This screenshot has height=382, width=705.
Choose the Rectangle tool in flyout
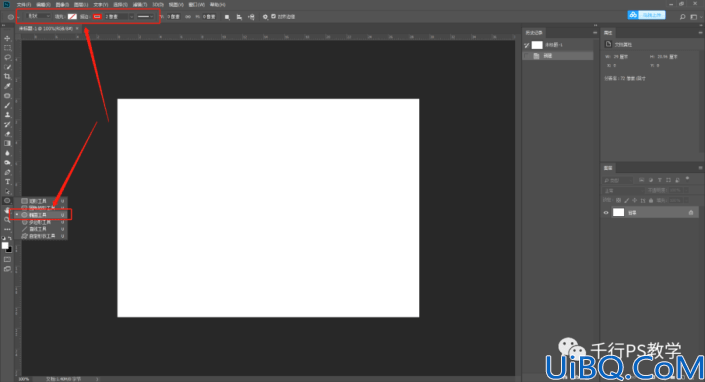pyautogui.click(x=41, y=201)
